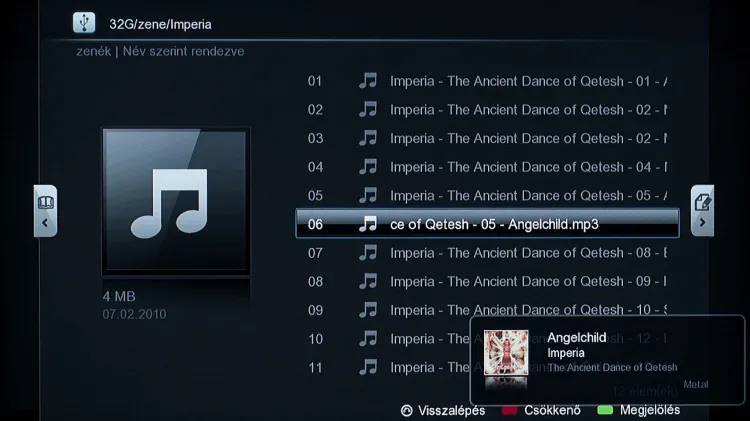Open the left book side panel
Viewport: 750px width, 421px height.
pos(45,211)
